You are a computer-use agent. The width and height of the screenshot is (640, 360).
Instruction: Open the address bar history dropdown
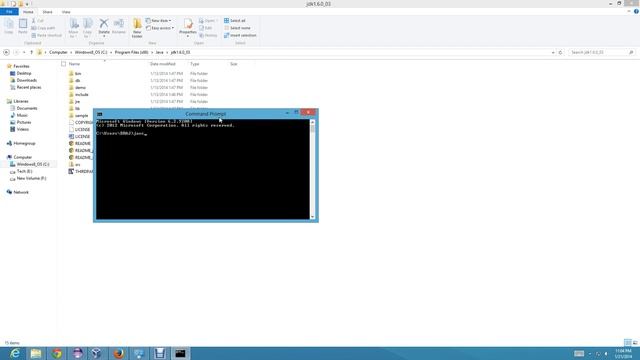point(553,52)
